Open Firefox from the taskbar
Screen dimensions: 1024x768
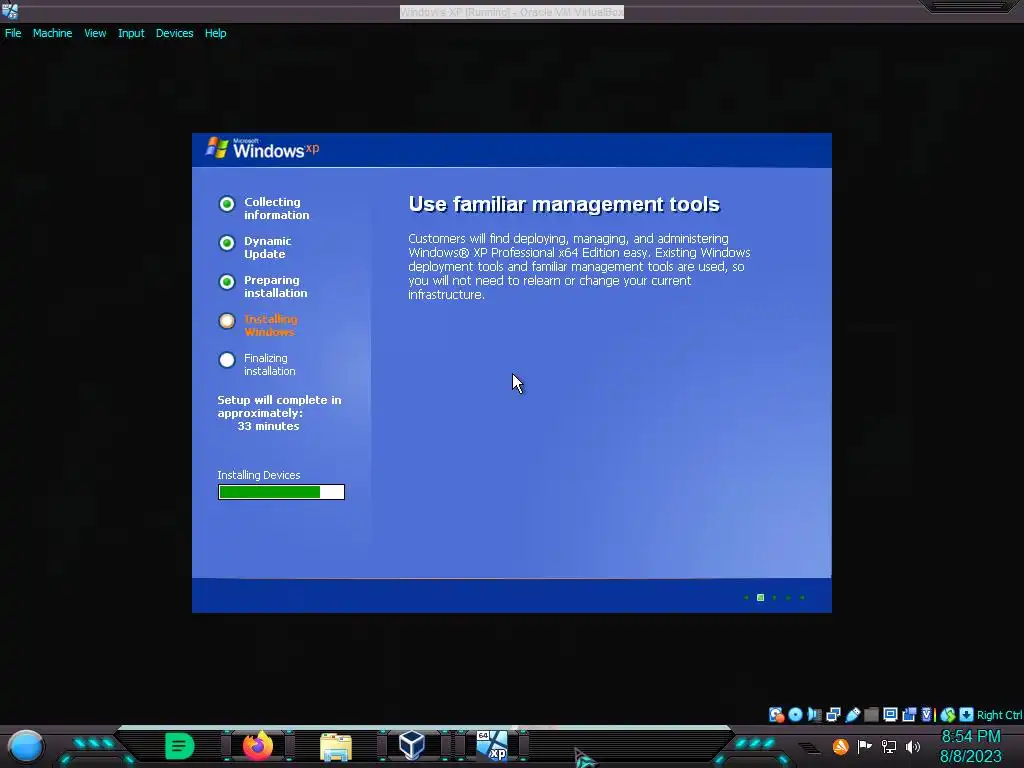258,746
